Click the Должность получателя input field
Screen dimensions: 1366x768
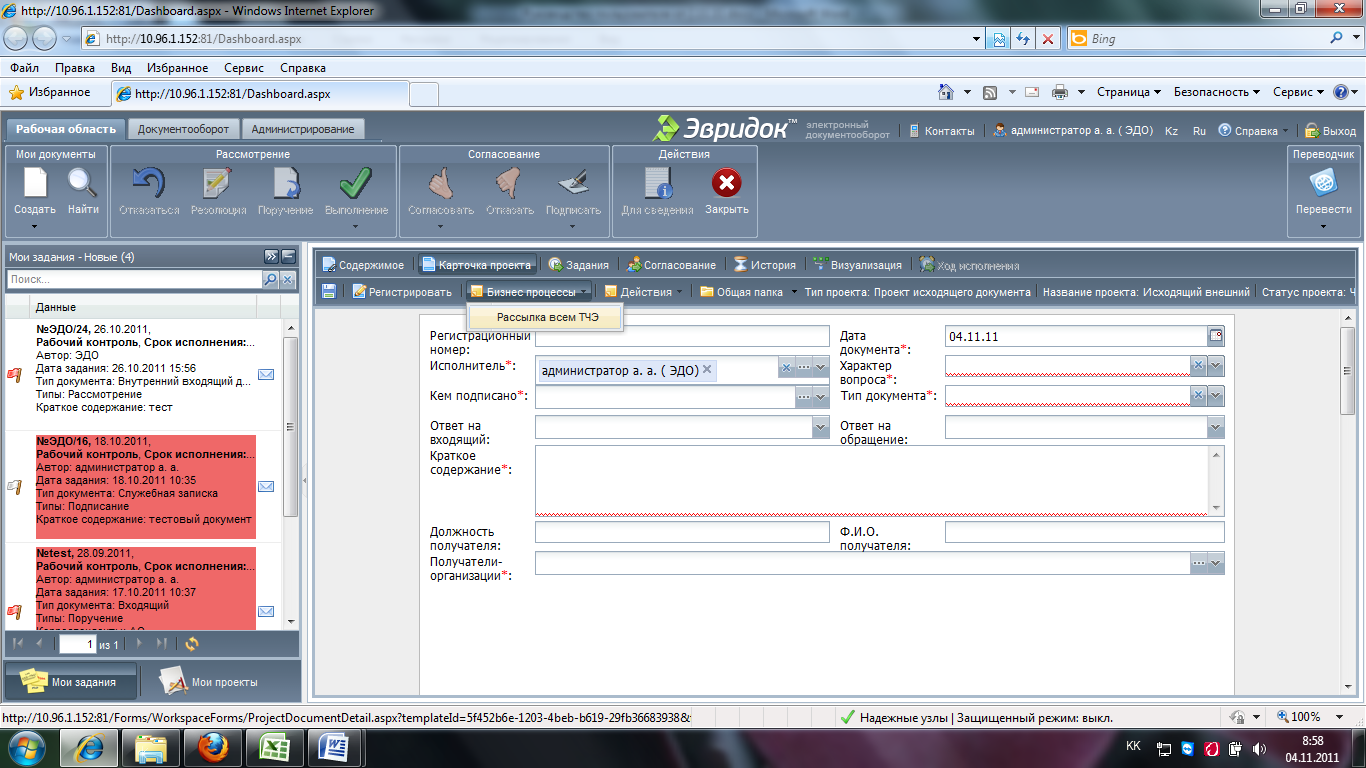point(682,532)
